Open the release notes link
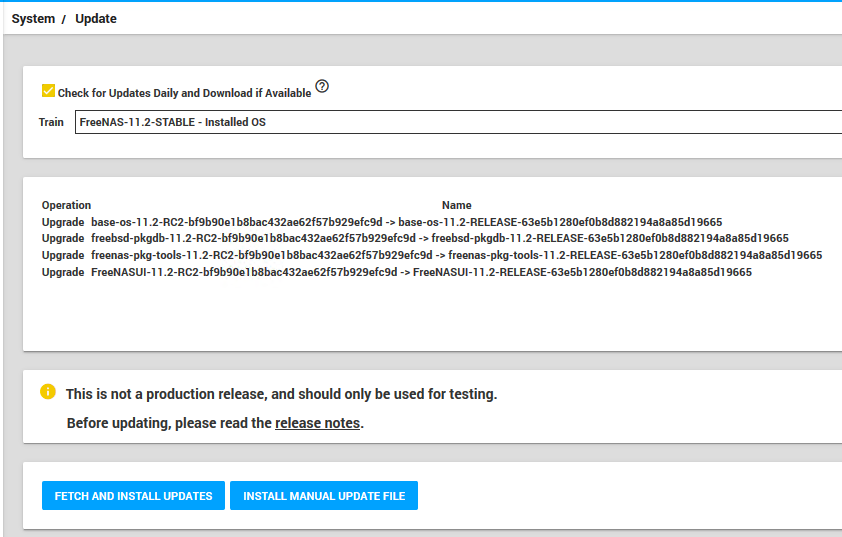842x537 pixels. (x=317, y=423)
